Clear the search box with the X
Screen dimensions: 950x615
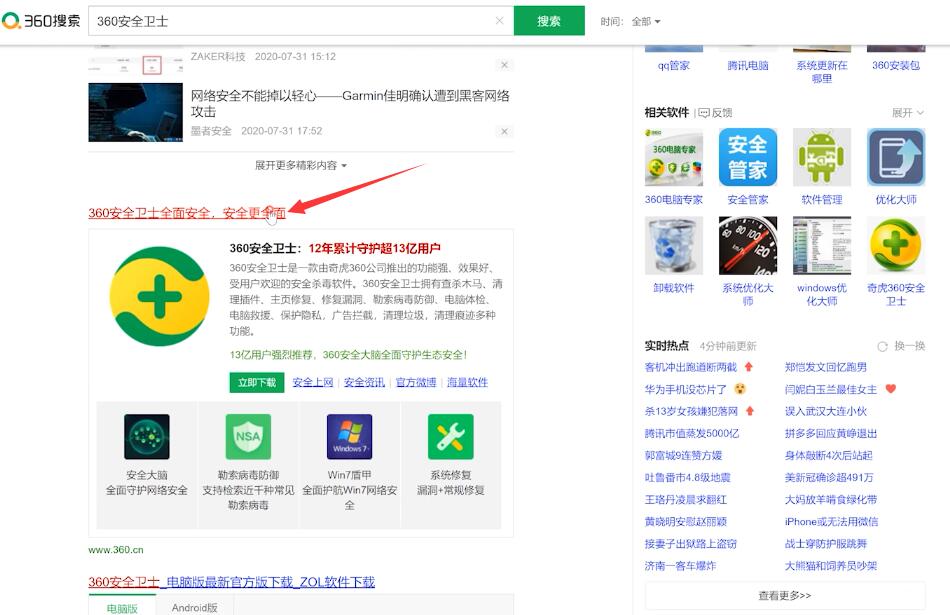(499, 21)
